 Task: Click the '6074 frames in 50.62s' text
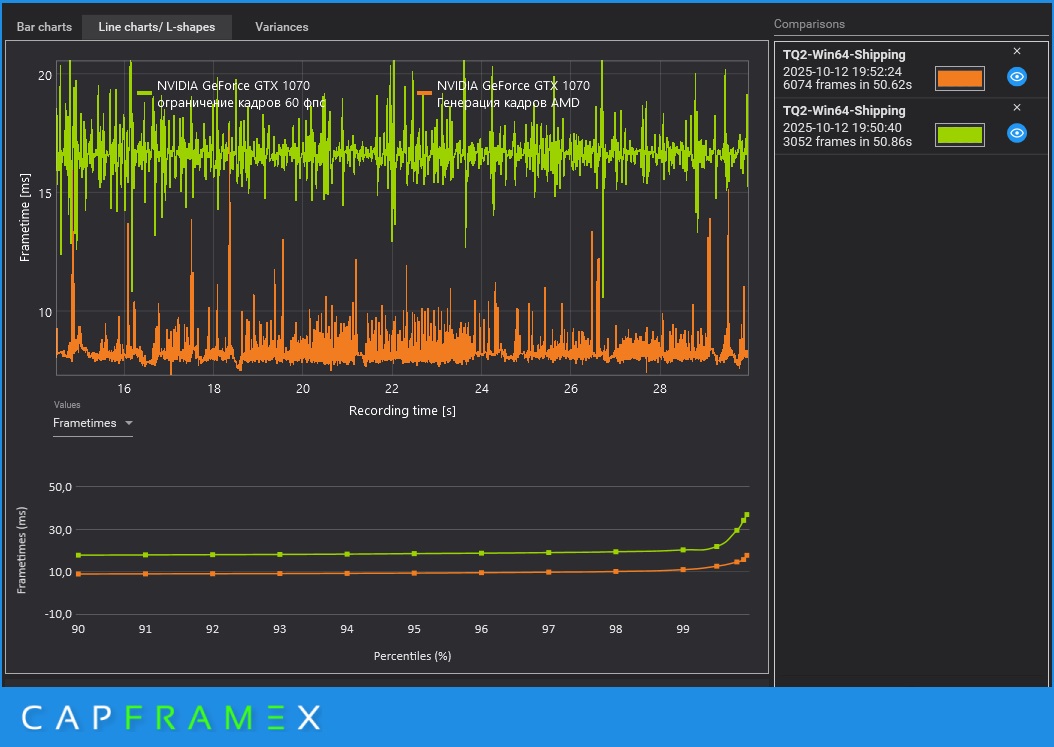[x=847, y=85]
